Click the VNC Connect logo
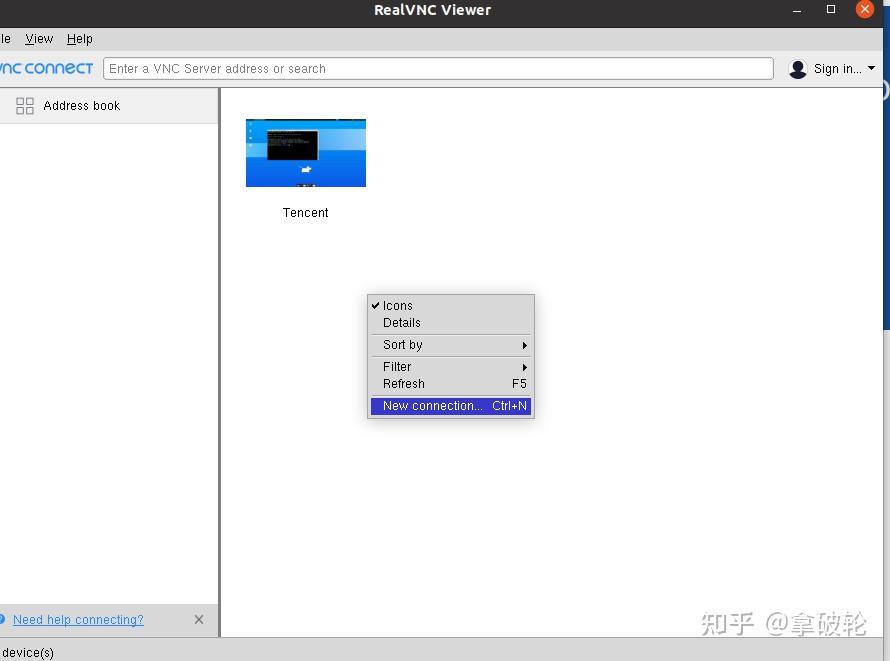Image resolution: width=890 pixels, height=661 pixels. point(45,68)
